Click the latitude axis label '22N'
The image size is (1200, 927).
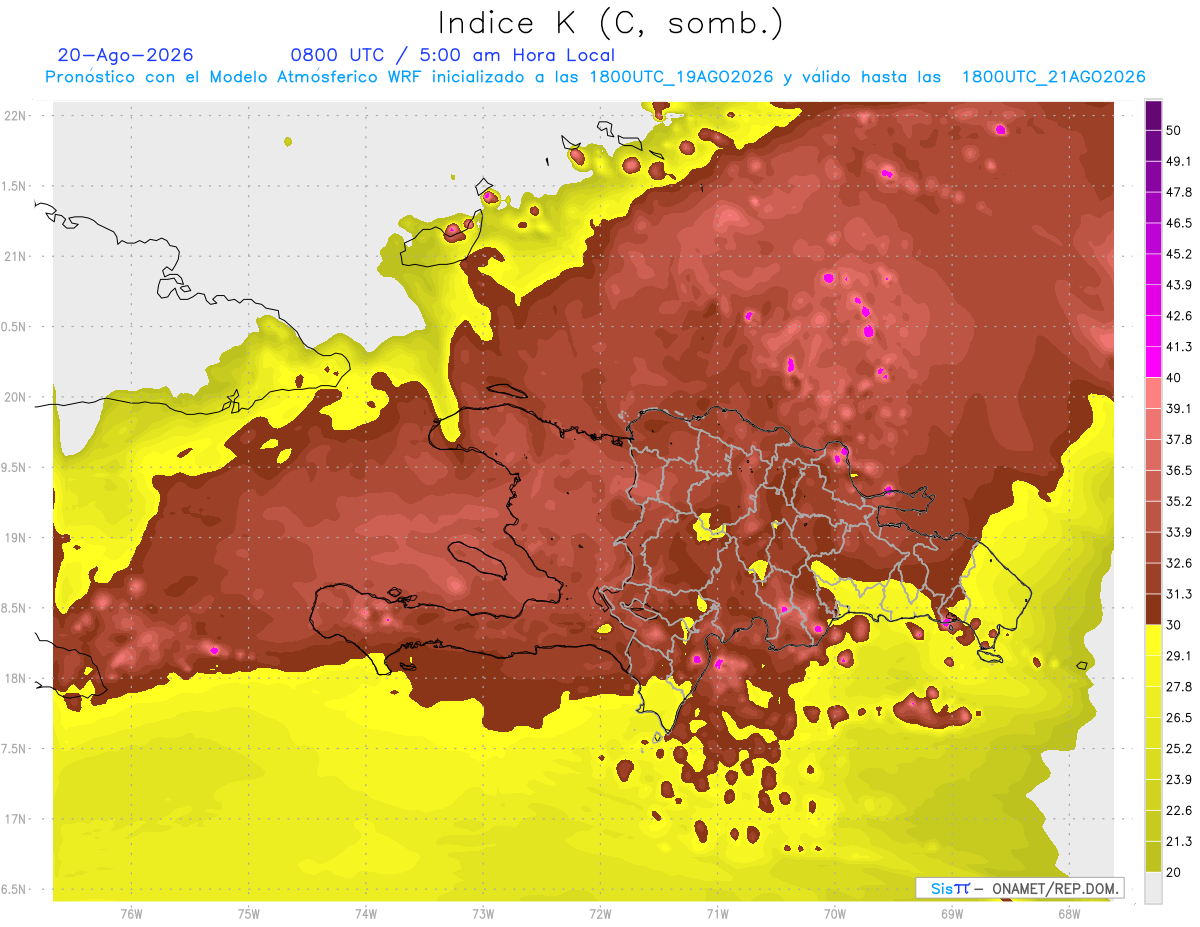pos(15,115)
